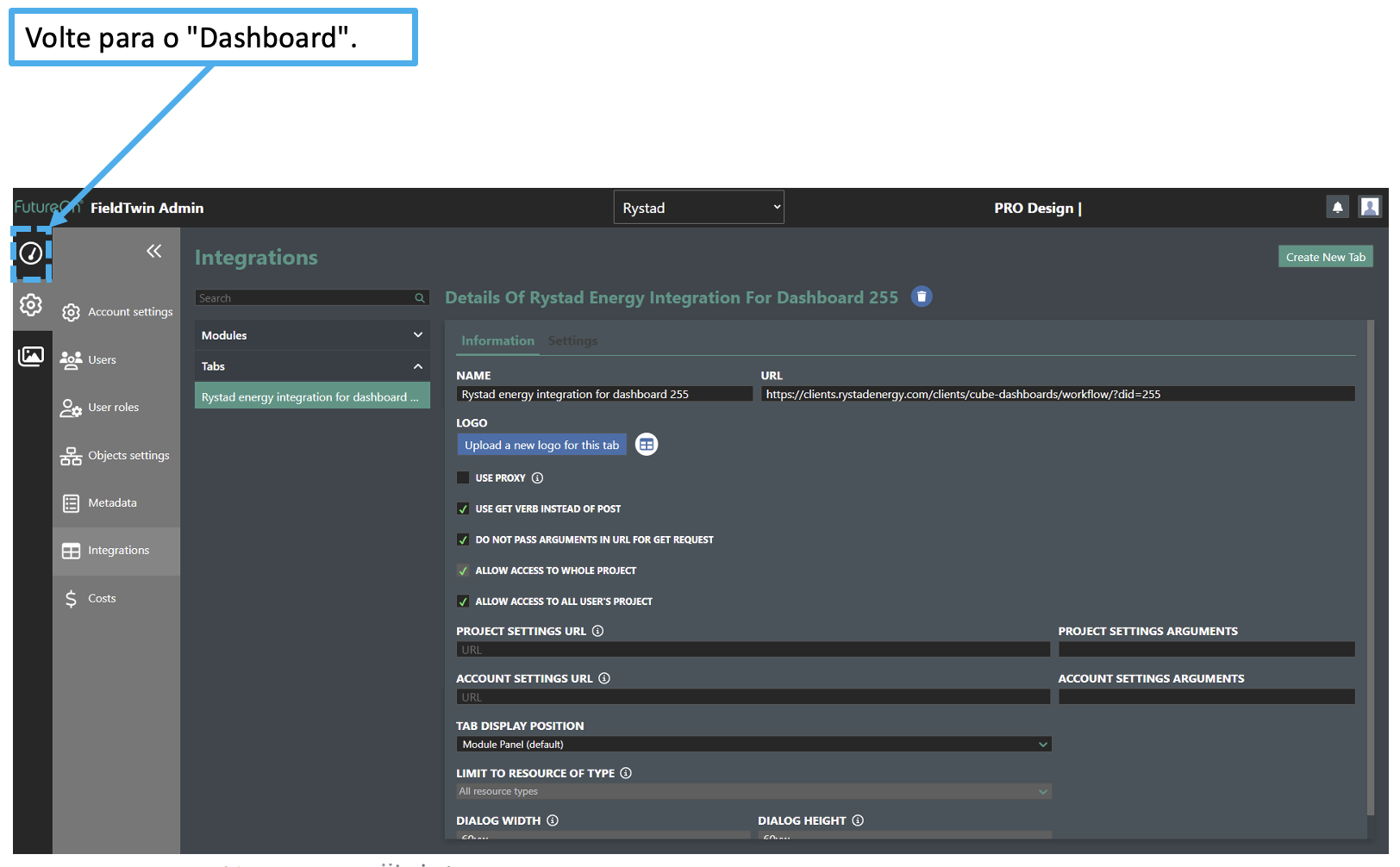Click Create New Tab button
The width and height of the screenshot is (1400, 867).
coord(1326,257)
